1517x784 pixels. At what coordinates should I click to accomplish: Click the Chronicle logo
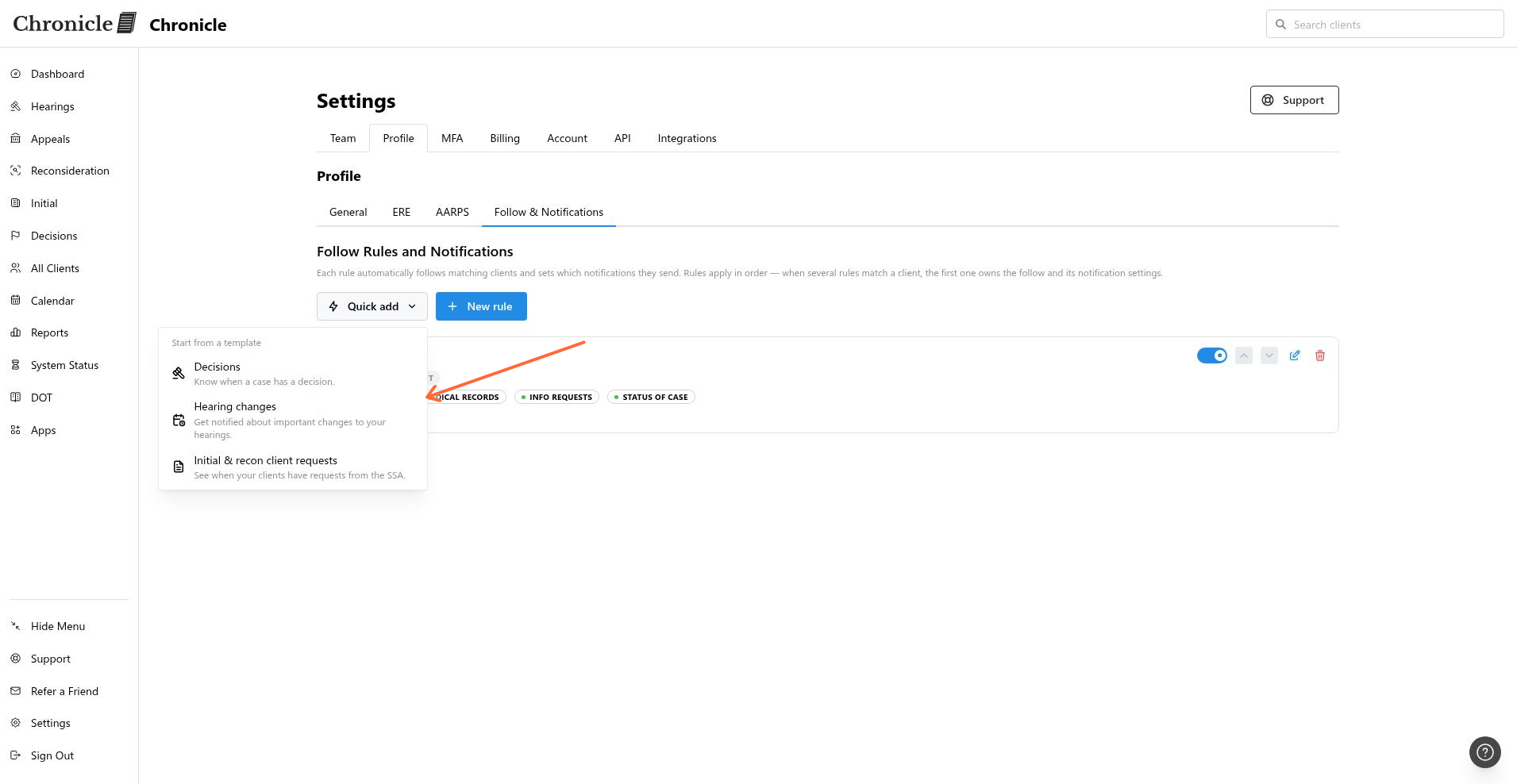(75, 23)
